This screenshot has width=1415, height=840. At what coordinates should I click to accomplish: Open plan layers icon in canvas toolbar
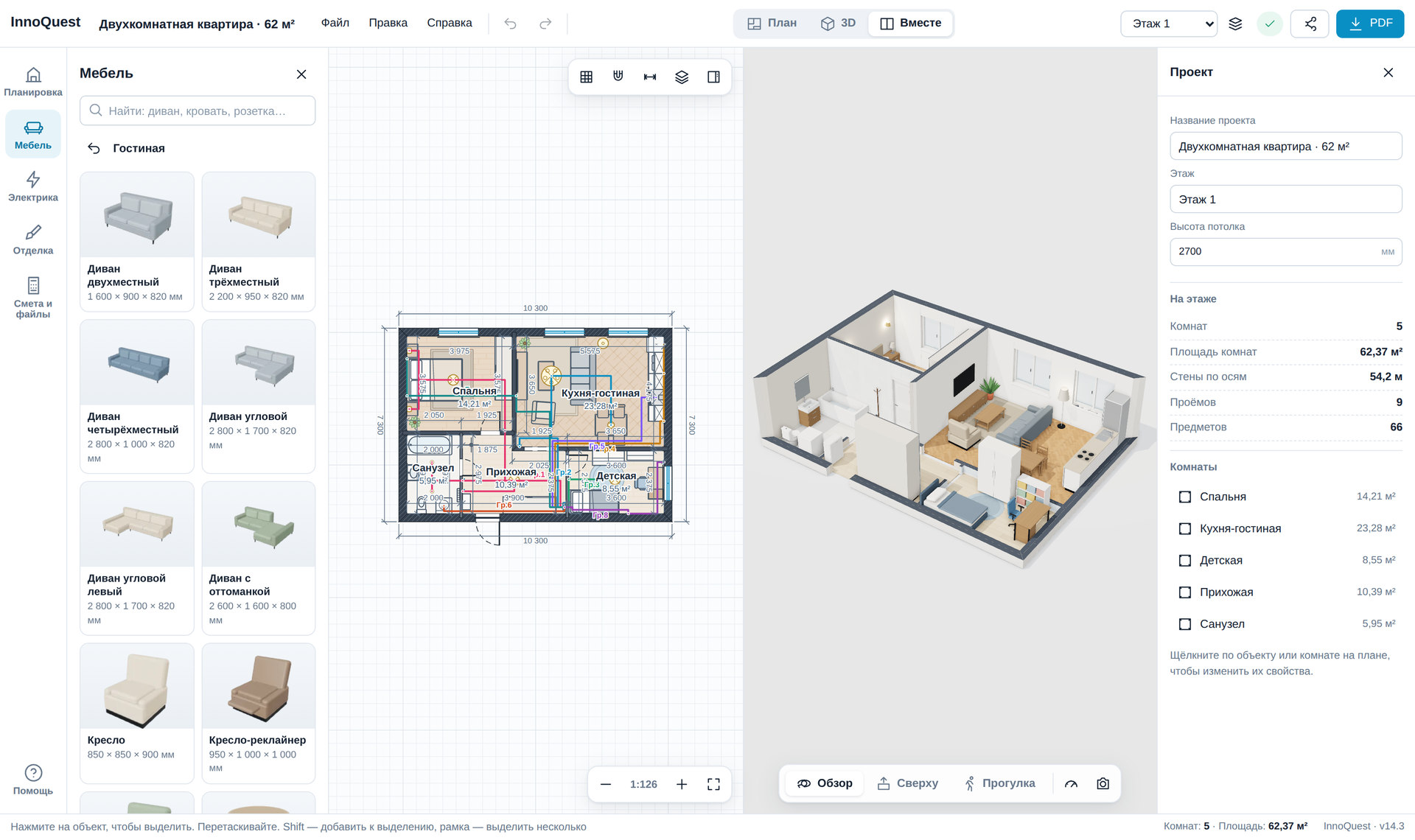682,77
